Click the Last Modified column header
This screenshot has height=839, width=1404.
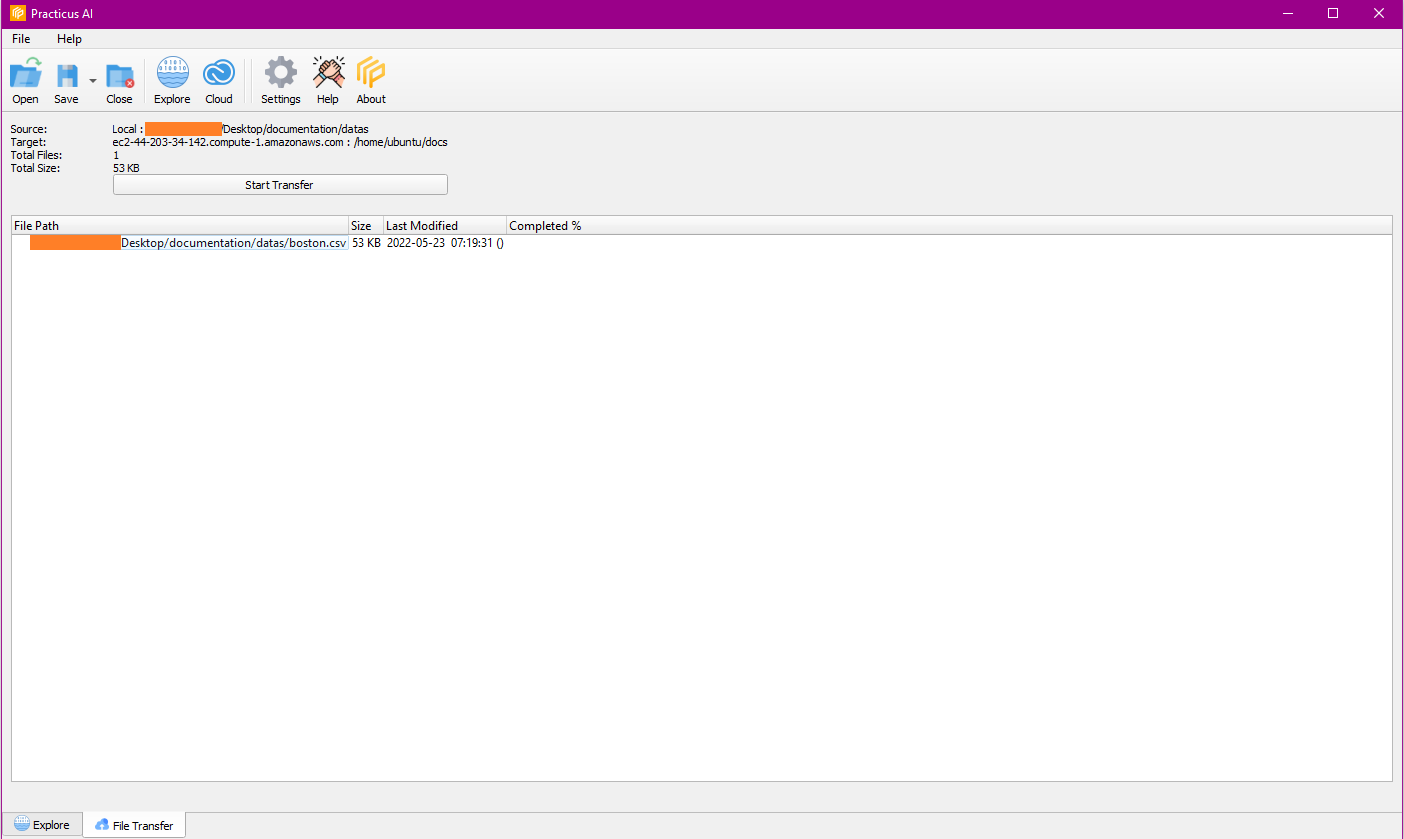(422, 225)
